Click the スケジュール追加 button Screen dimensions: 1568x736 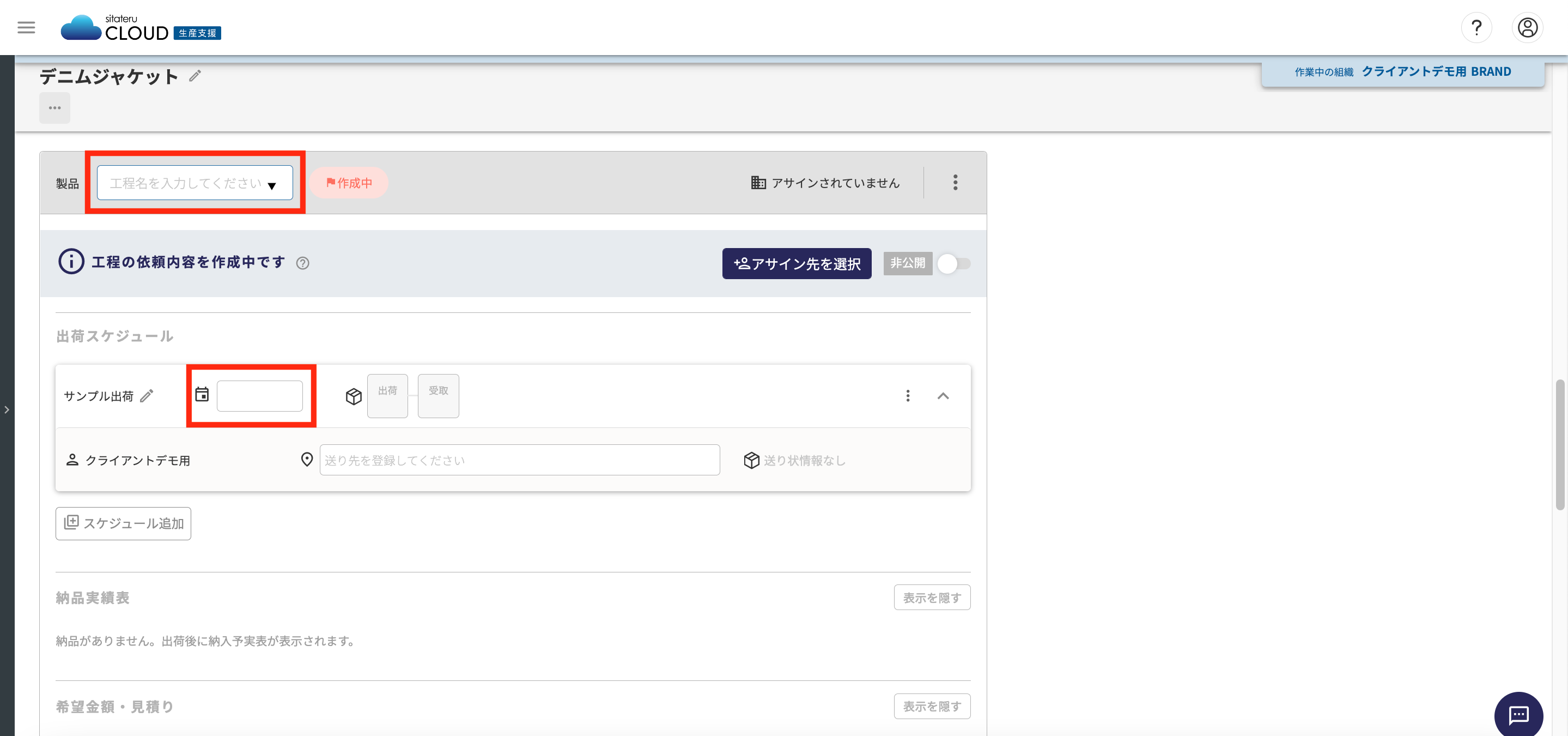[123, 523]
